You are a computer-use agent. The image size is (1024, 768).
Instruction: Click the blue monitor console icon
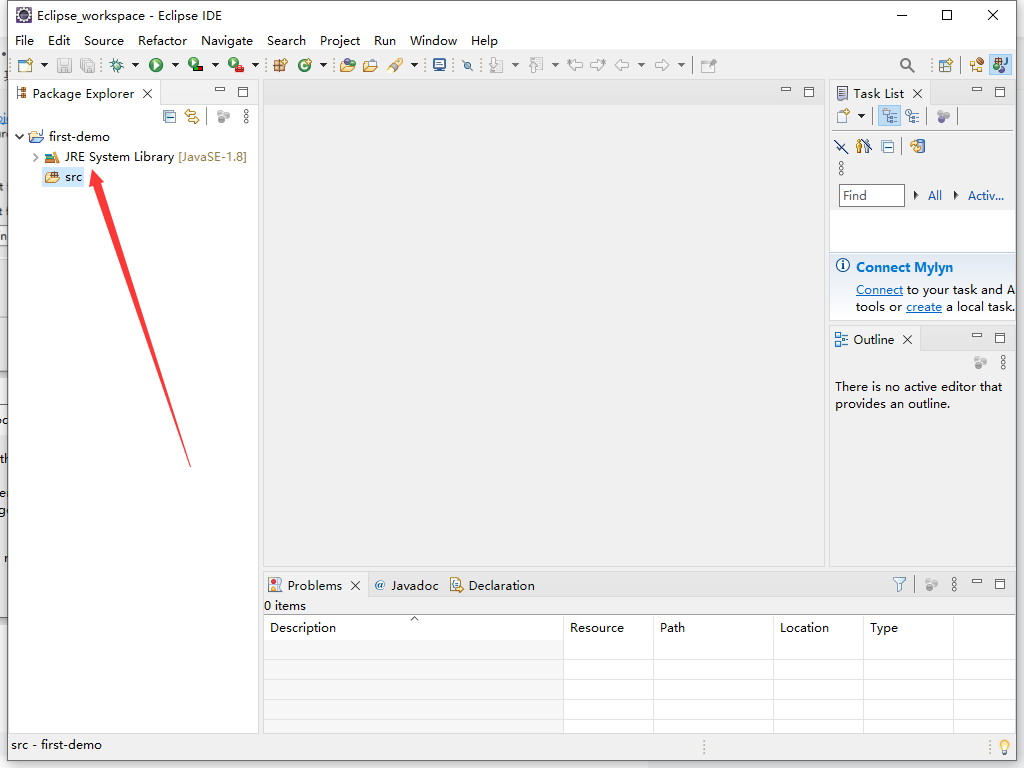coord(440,65)
